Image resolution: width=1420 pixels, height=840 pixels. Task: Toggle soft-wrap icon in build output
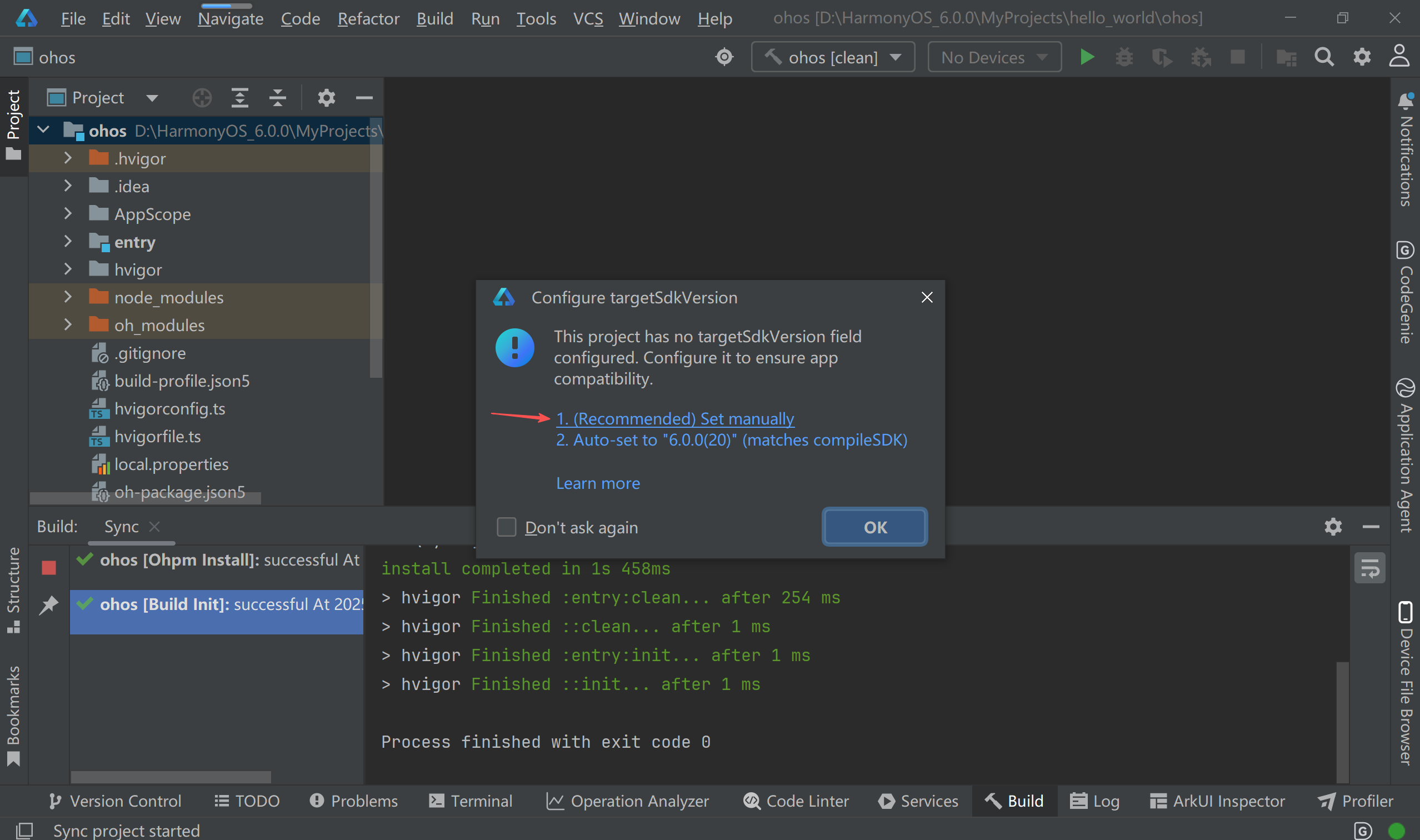tap(1369, 568)
